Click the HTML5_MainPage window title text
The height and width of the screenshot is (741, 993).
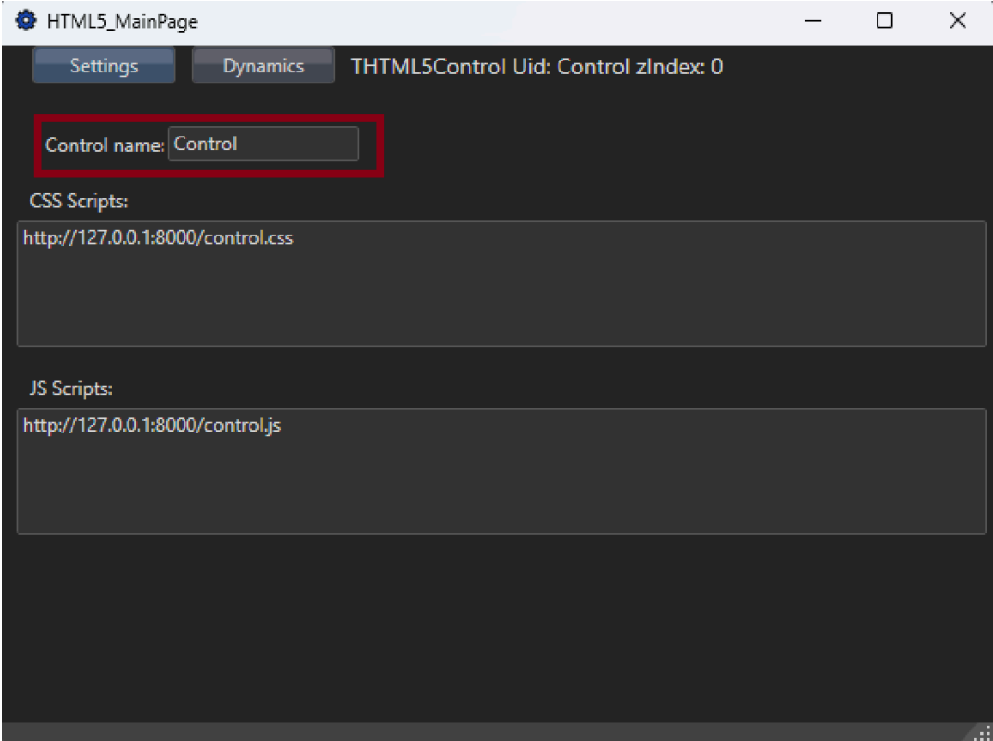[x=122, y=21]
